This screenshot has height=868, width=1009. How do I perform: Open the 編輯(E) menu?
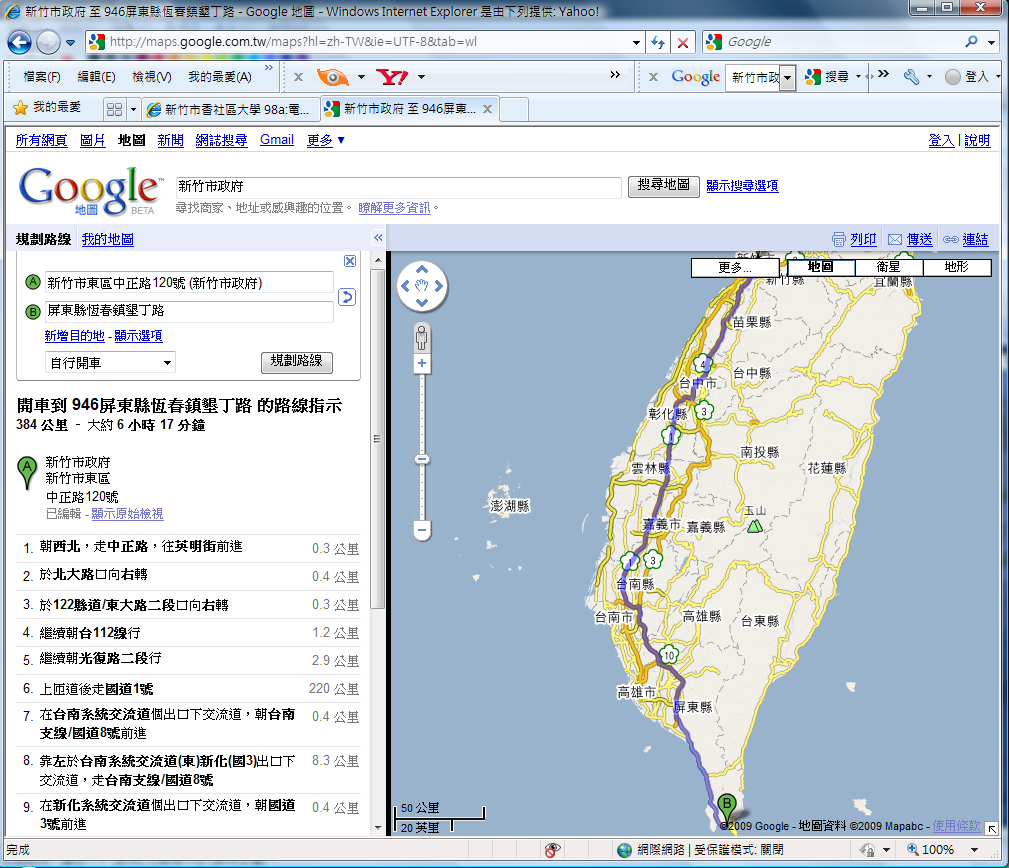tap(97, 77)
